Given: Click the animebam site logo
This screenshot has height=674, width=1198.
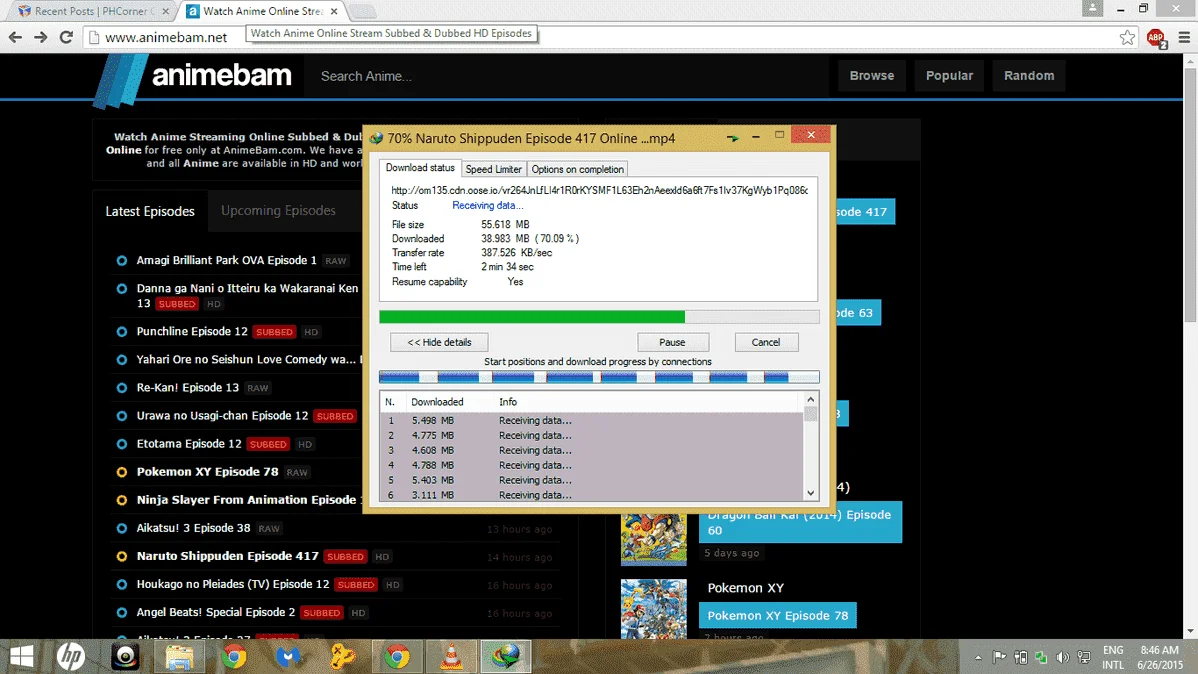Looking at the screenshot, I should tap(193, 78).
